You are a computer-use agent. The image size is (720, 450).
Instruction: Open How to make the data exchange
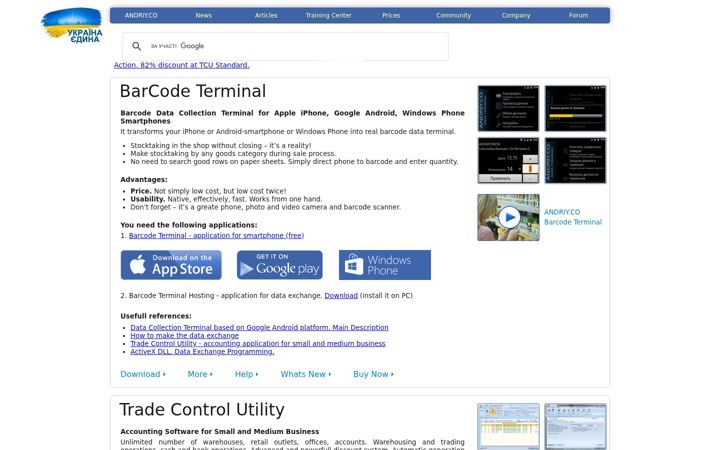pos(184,336)
